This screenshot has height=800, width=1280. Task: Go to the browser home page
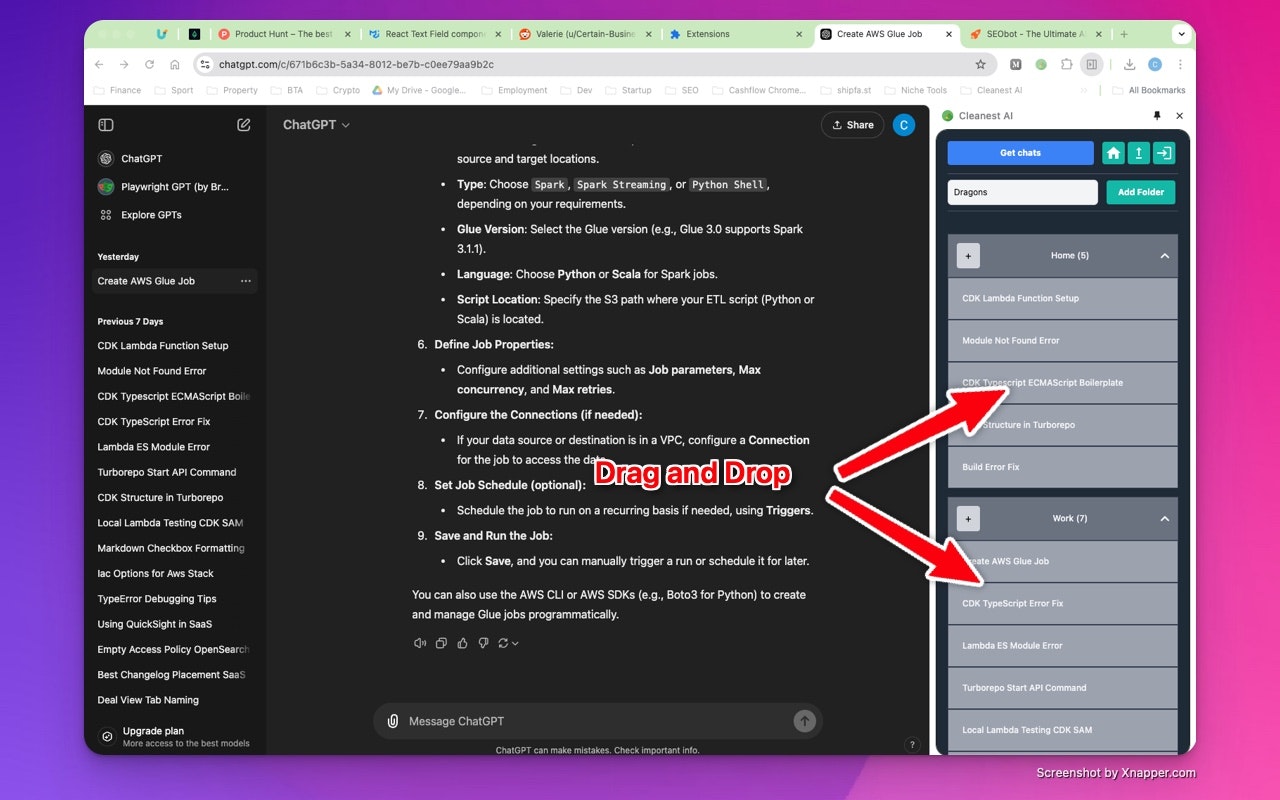[x=175, y=64]
